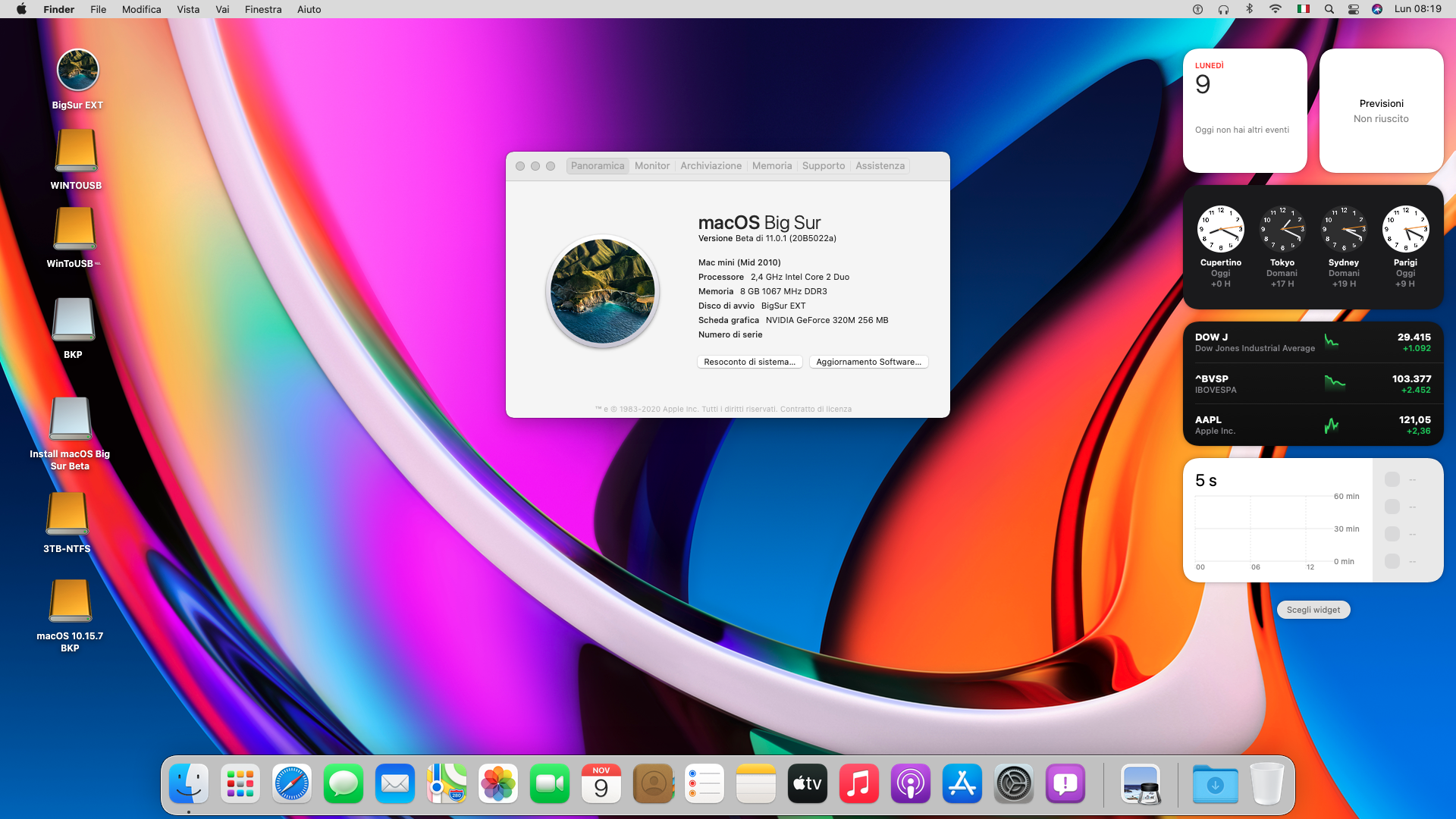This screenshot has height=819, width=1456.
Task: Open Safari from the Dock
Action: [x=292, y=783]
